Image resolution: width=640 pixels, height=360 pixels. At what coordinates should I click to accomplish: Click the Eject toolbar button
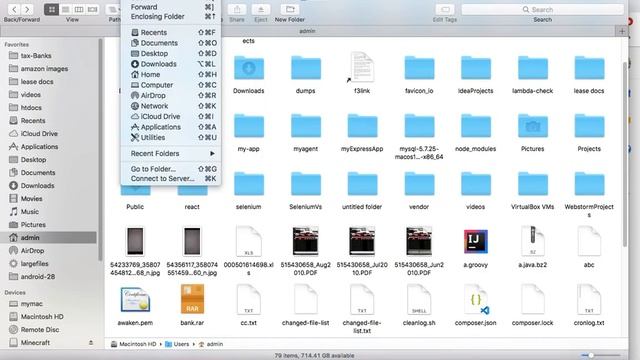click(x=260, y=9)
